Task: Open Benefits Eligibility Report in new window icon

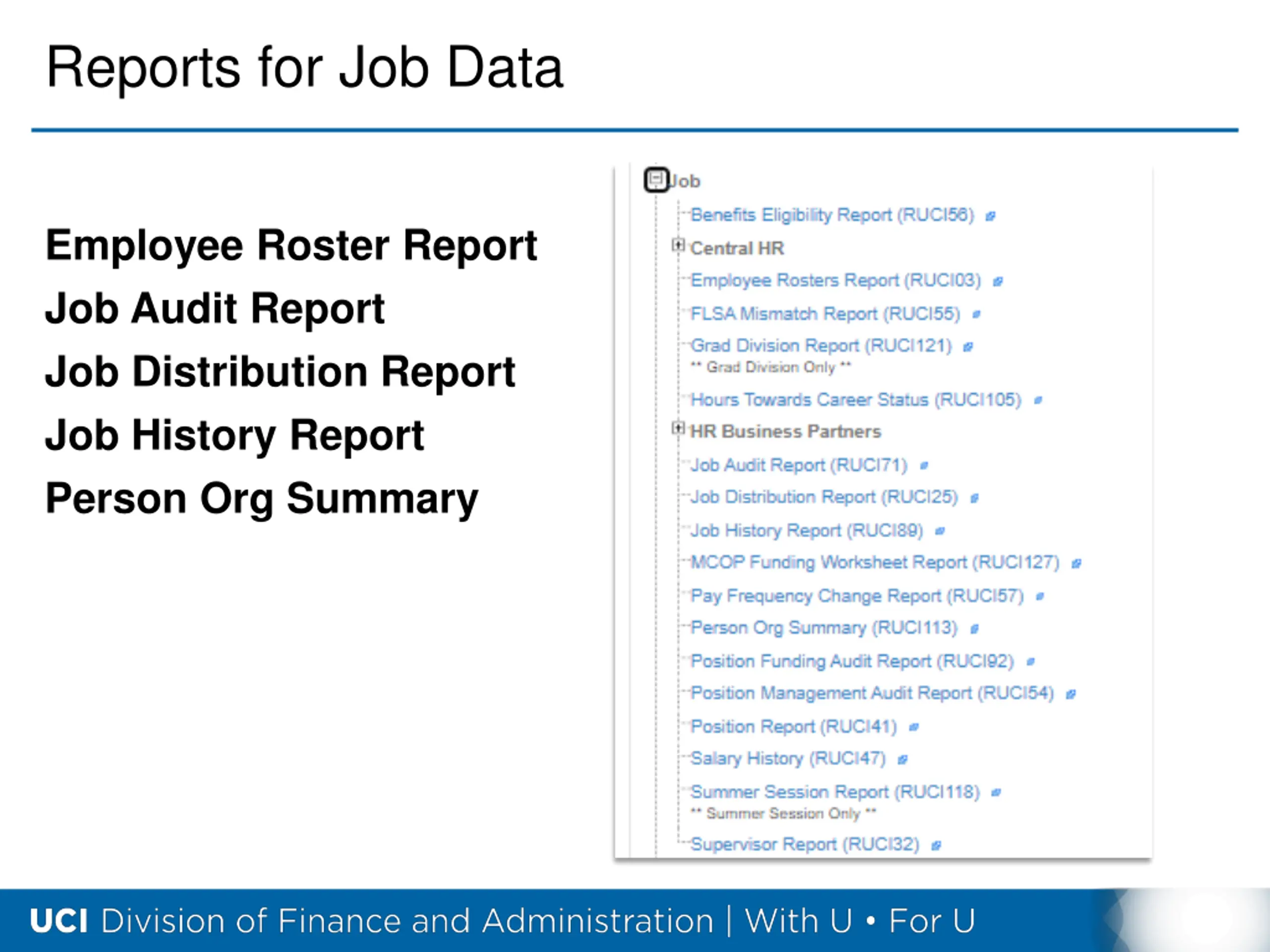Action: tap(990, 216)
